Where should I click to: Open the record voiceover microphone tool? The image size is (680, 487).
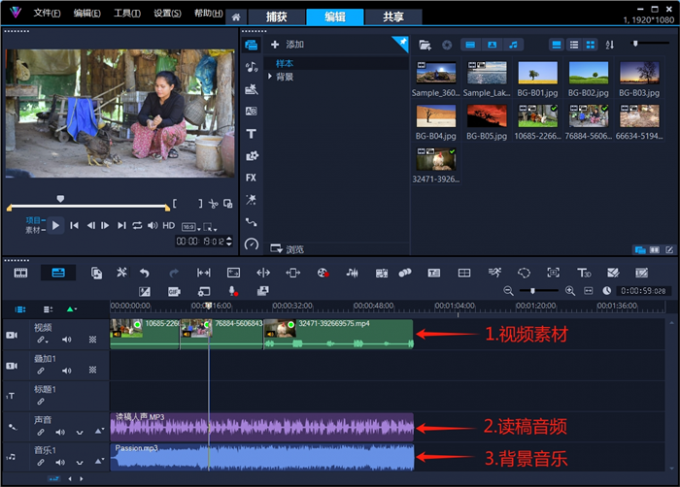pyautogui.click(x=233, y=291)
